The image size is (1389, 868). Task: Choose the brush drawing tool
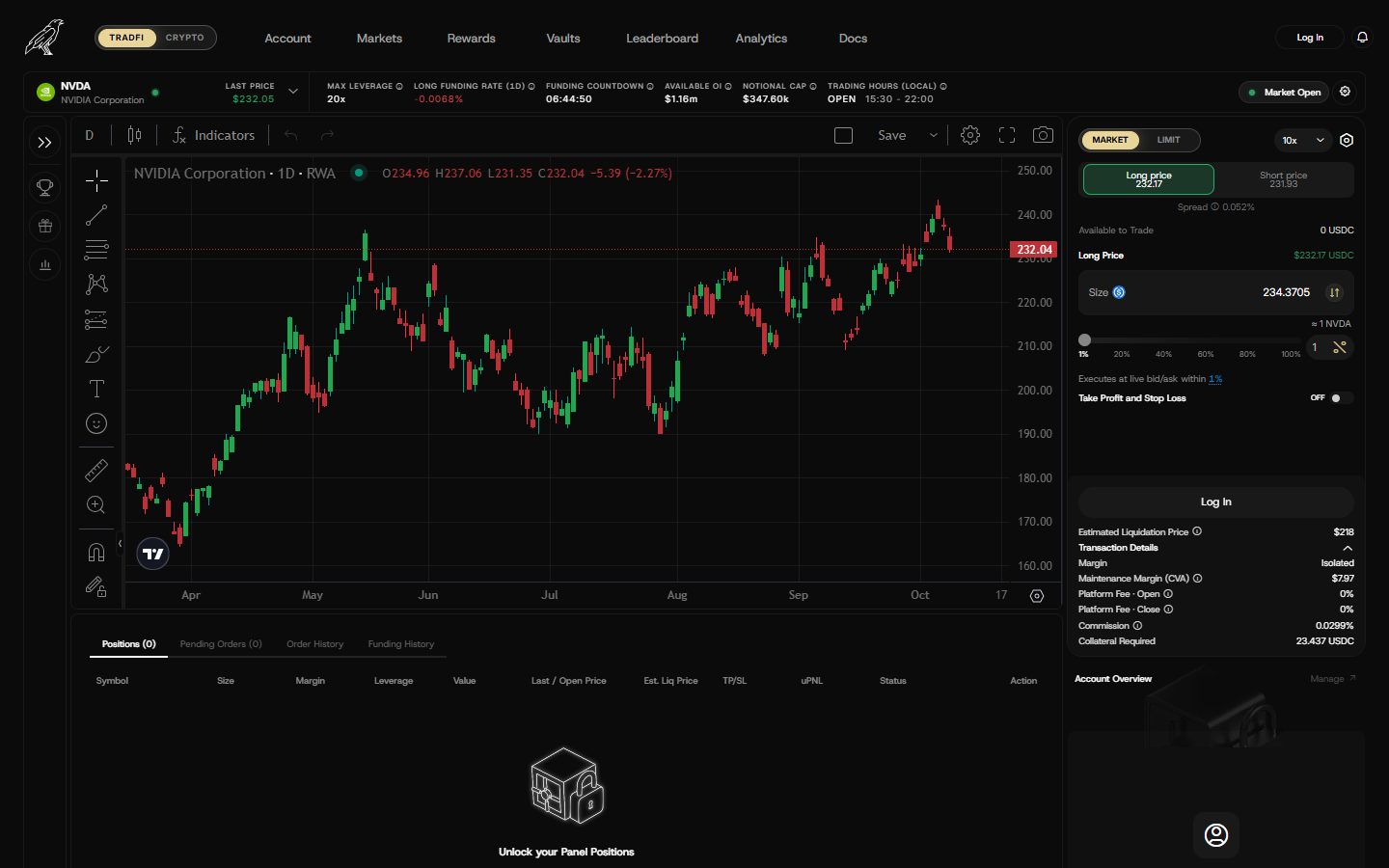click(x=96, y=354)
